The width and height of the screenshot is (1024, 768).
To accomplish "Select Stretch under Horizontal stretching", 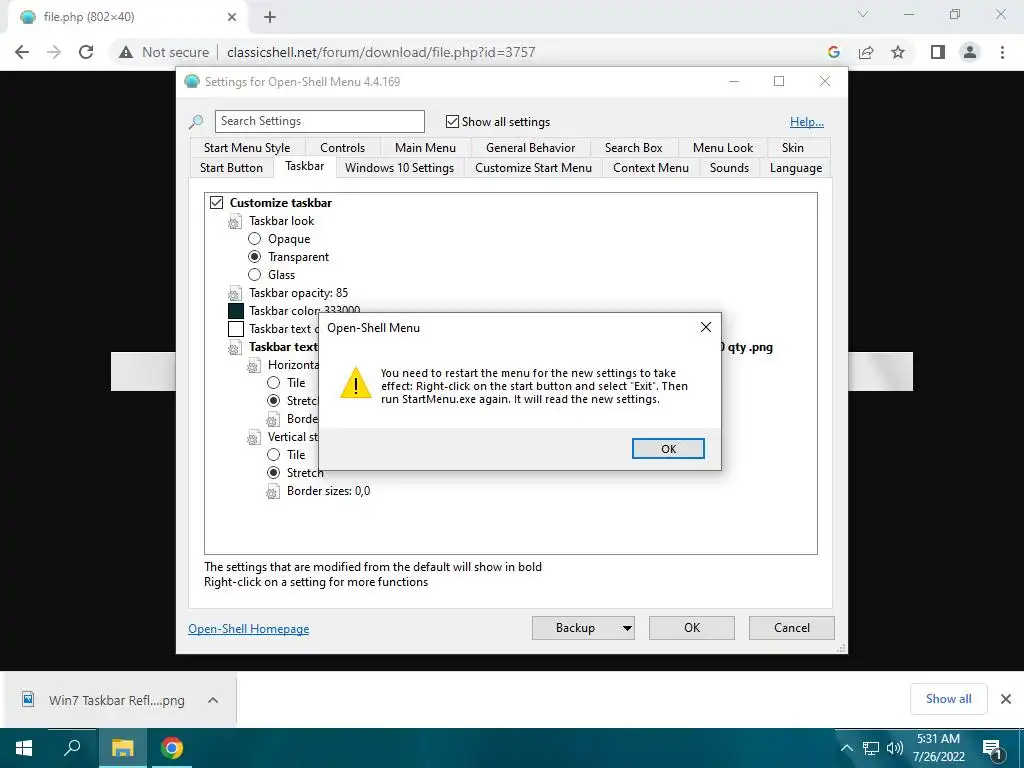I will click(x=273, y=400).
